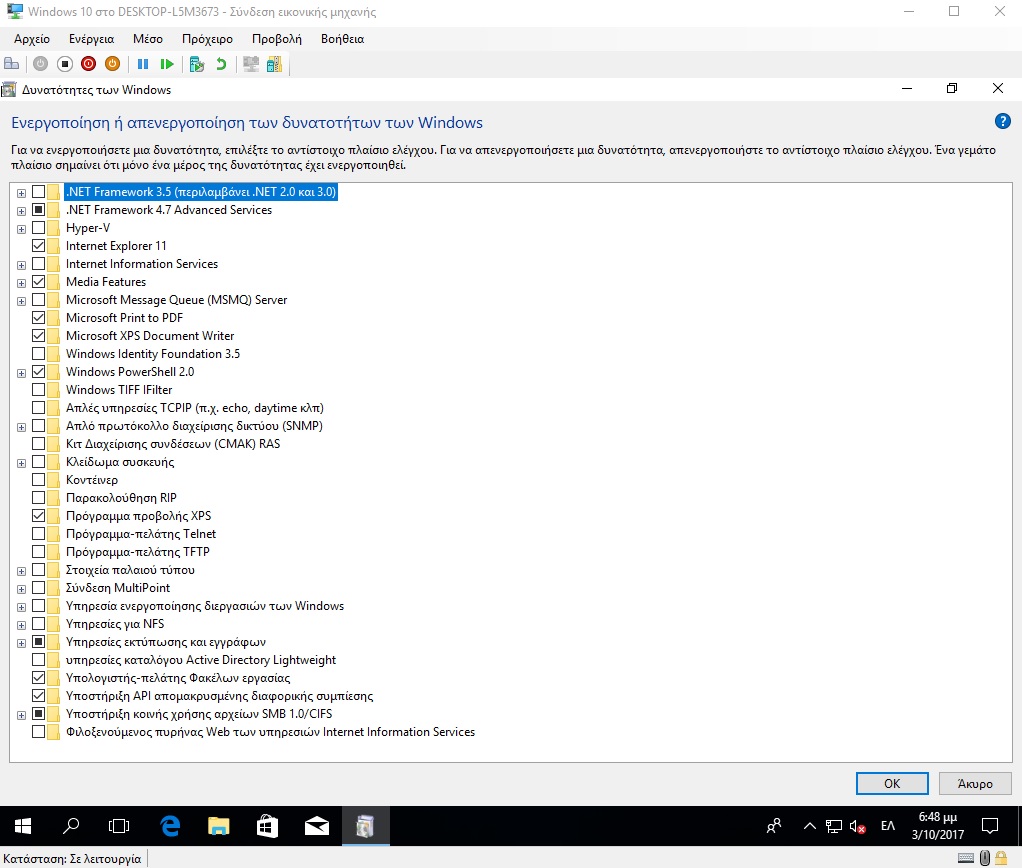Screen dimensions: 1022x868
Task: Open the Ενέργεια menu
Action: coord(91,39)
